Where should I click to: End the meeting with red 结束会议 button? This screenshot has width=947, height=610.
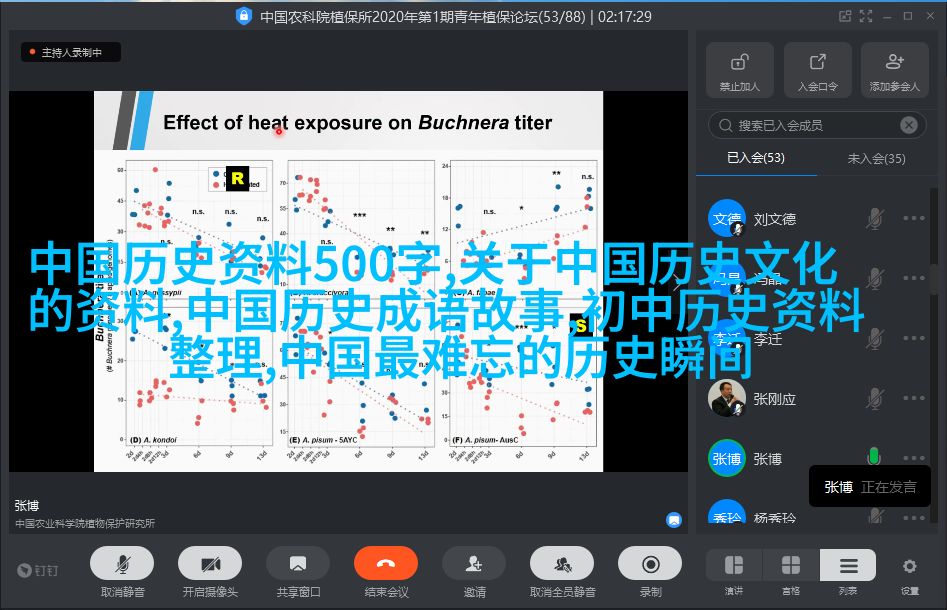(385, 565)
